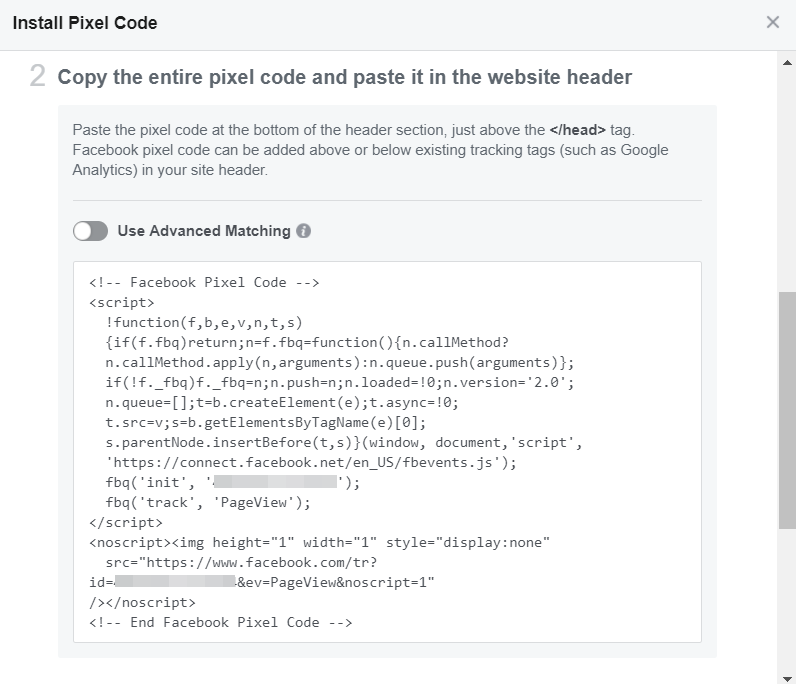The width and height of the screenshot is (796, 684).
Task: Click the &ev=PageView&noscript=1 line
Action: pos(261,582)
